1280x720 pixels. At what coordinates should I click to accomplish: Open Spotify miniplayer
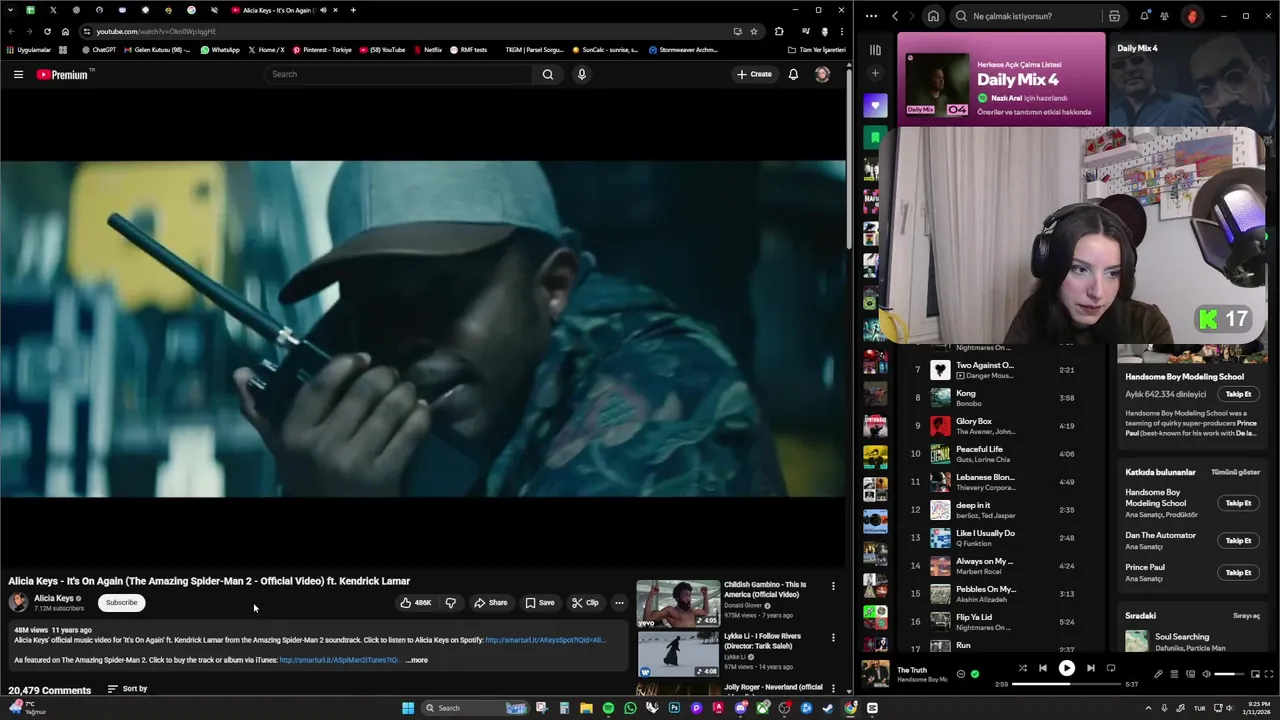1255,674
